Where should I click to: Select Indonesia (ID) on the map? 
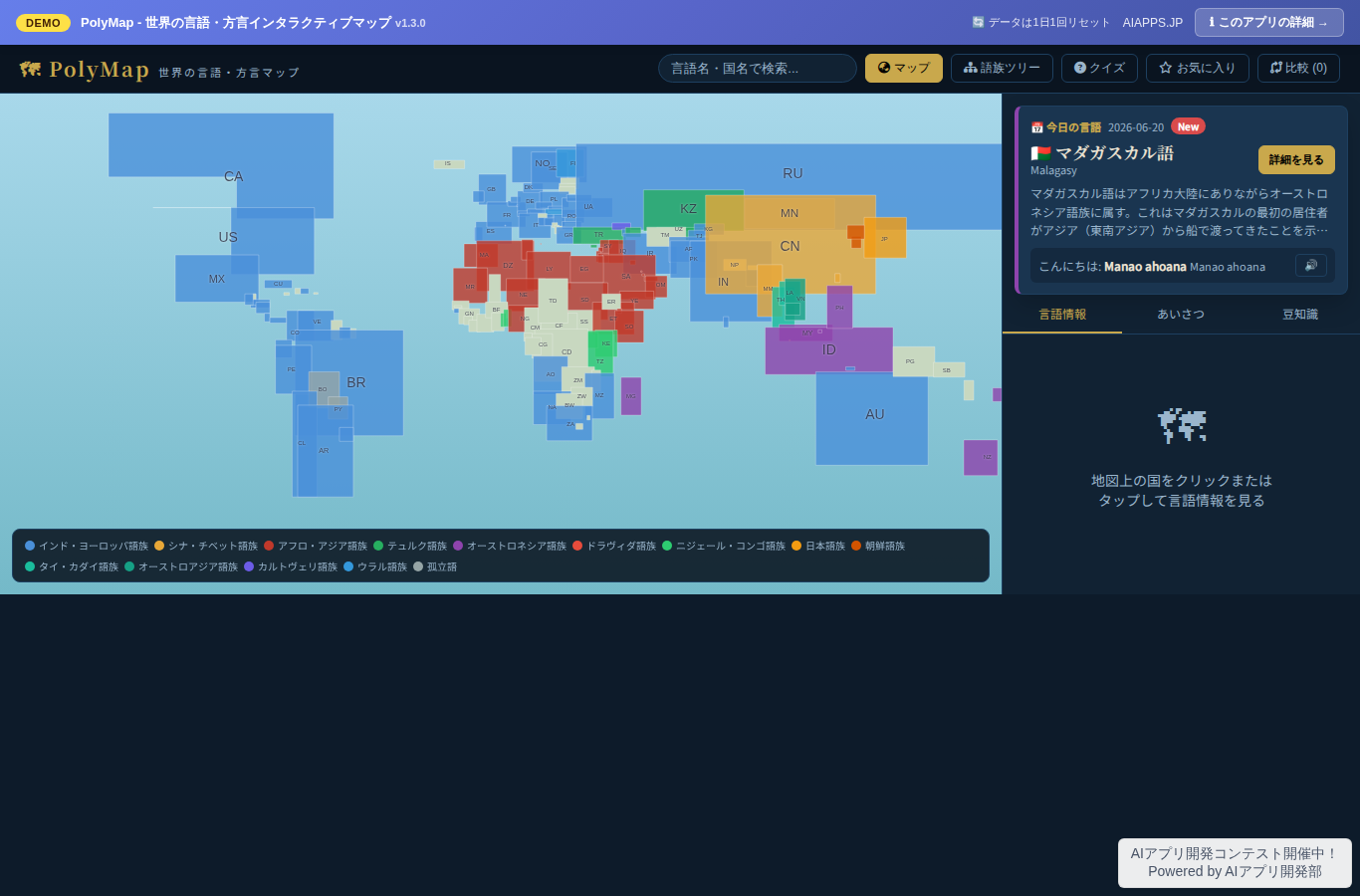coord(828,350)
